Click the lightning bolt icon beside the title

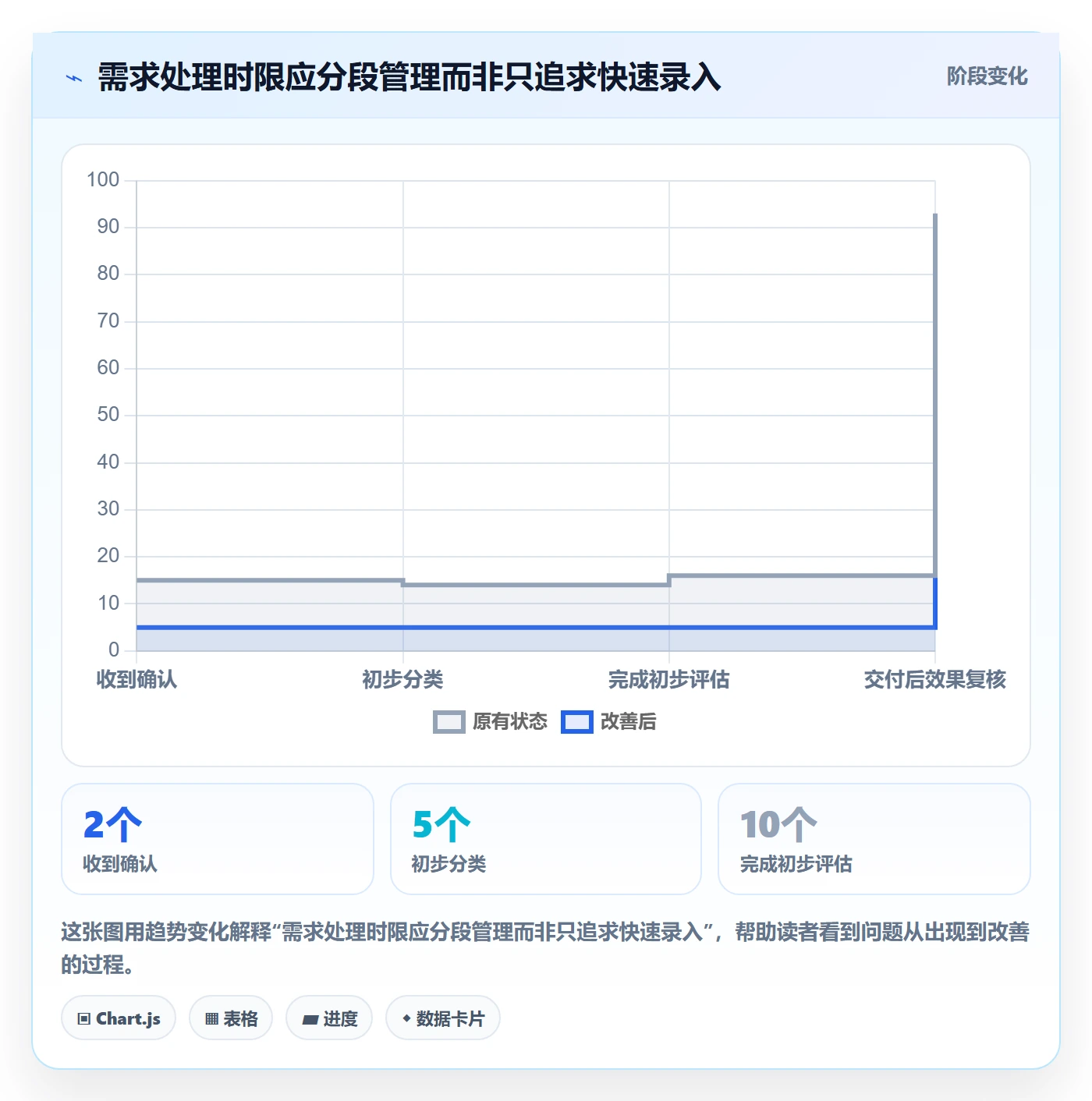tap(74, 78)
